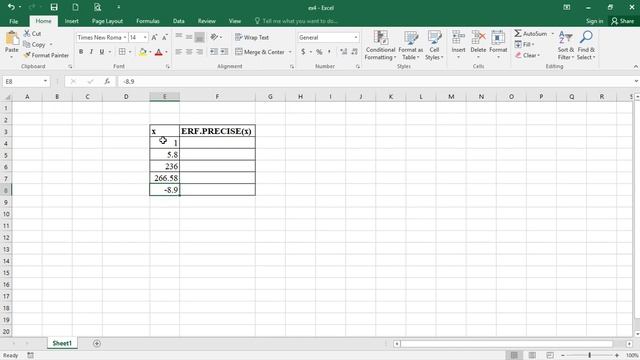Image resolution: width=640 pixels, height=360 pixels.
Task: Open Merge & Center dropdown arrow
Action: coord(290,52)
